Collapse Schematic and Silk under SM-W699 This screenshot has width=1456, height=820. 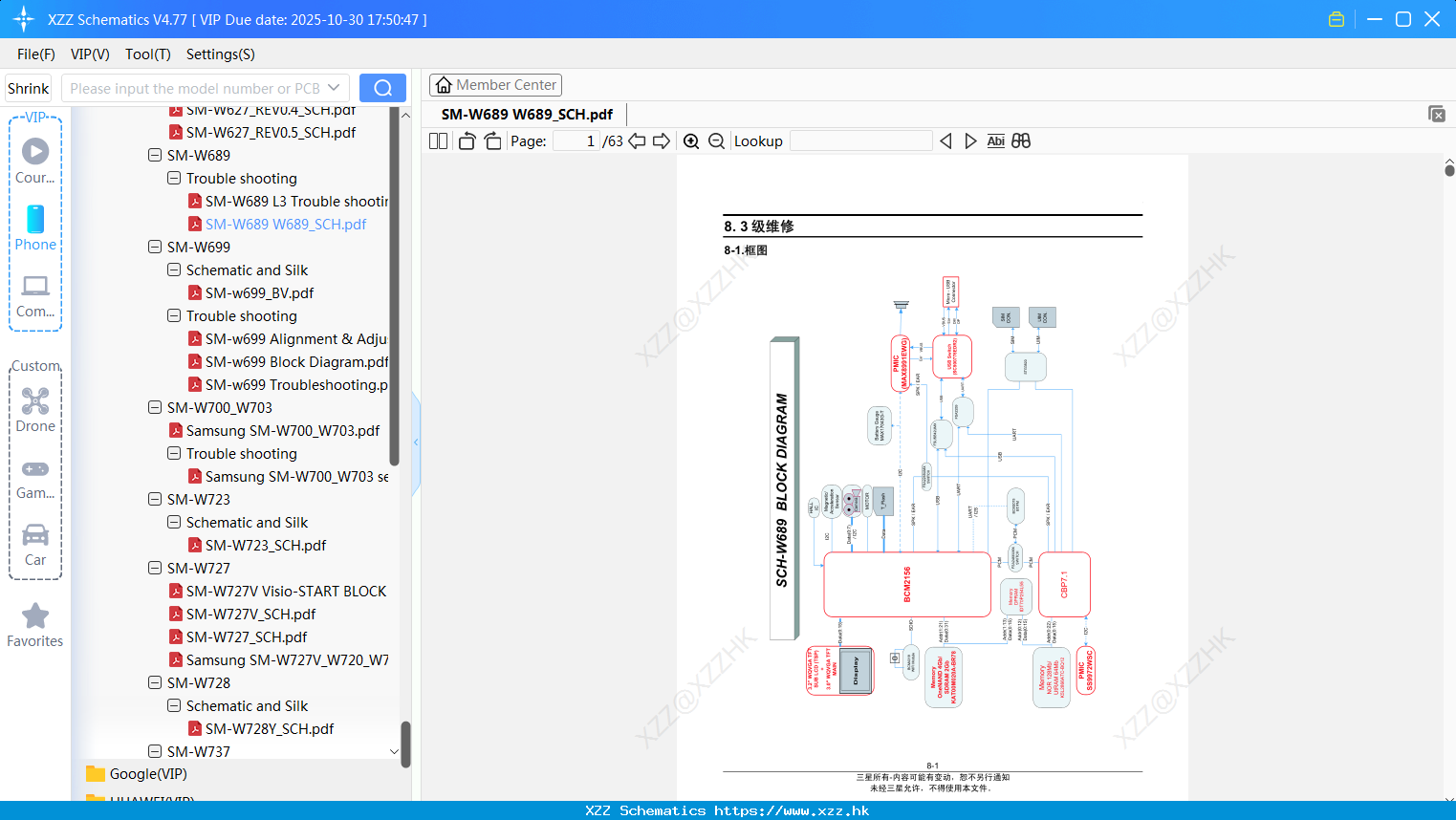coord(174,270)
